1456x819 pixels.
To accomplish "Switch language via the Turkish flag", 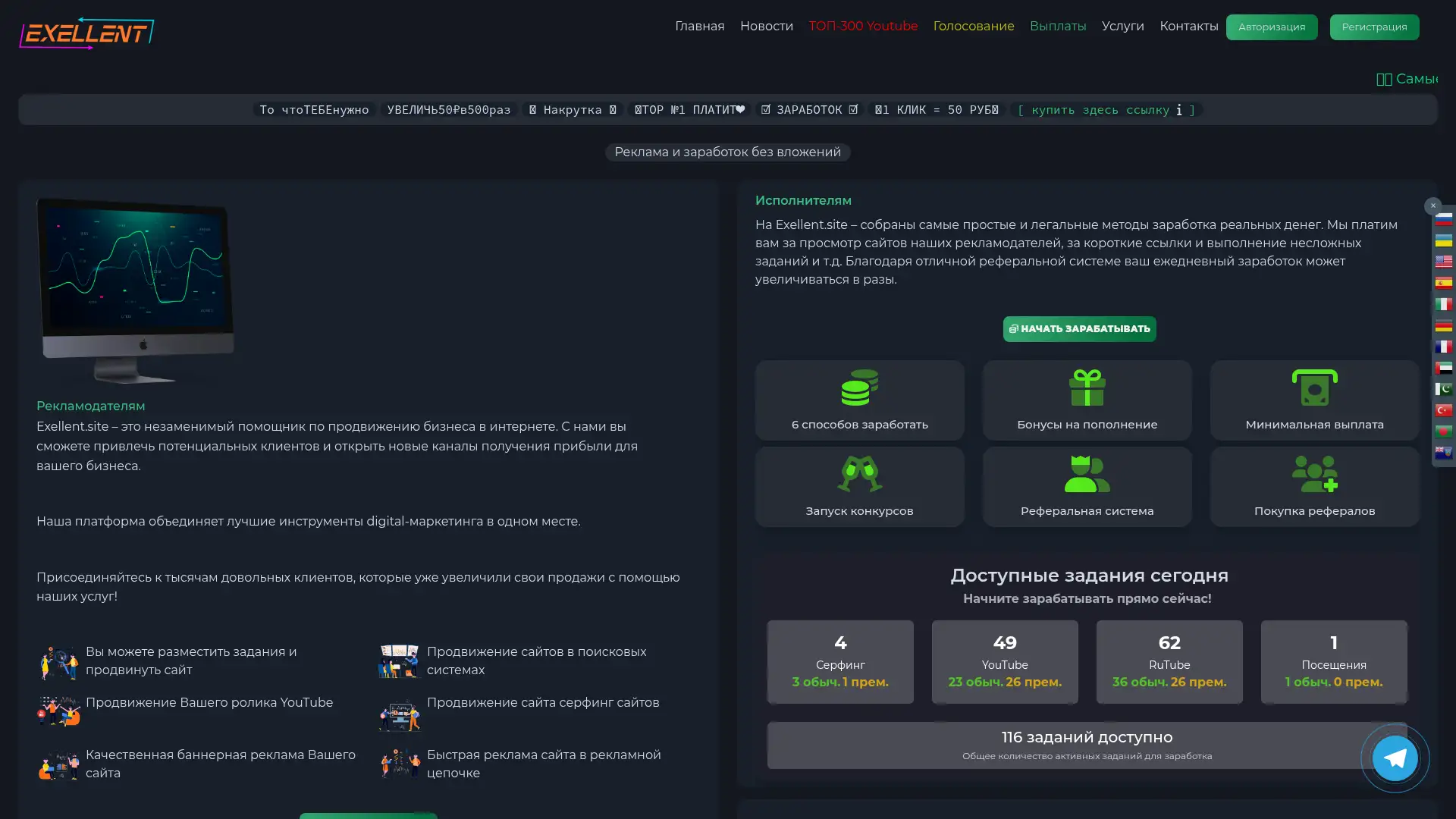I will pos(1443,410).
